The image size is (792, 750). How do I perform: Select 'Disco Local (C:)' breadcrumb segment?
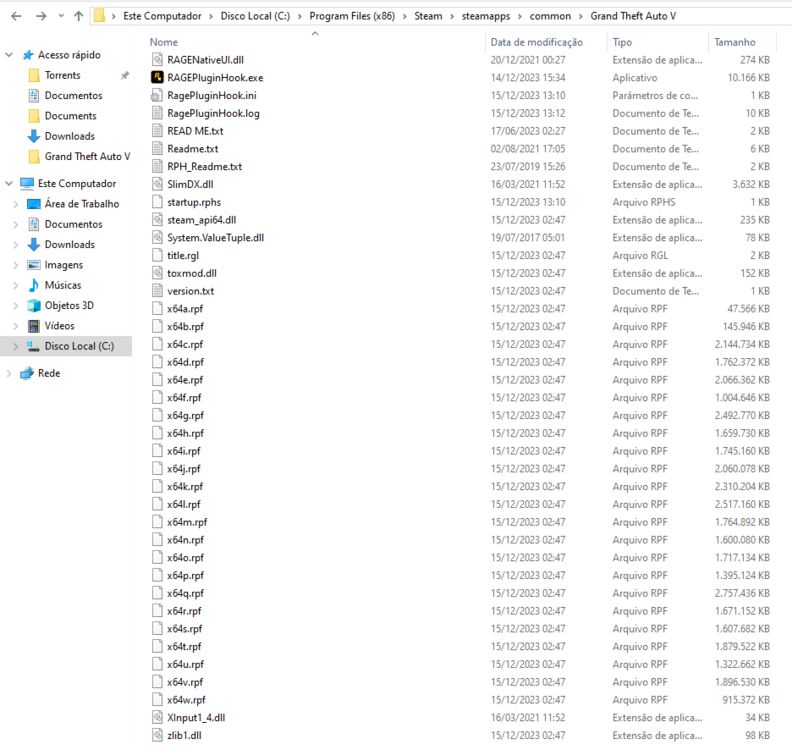[255, 16]
